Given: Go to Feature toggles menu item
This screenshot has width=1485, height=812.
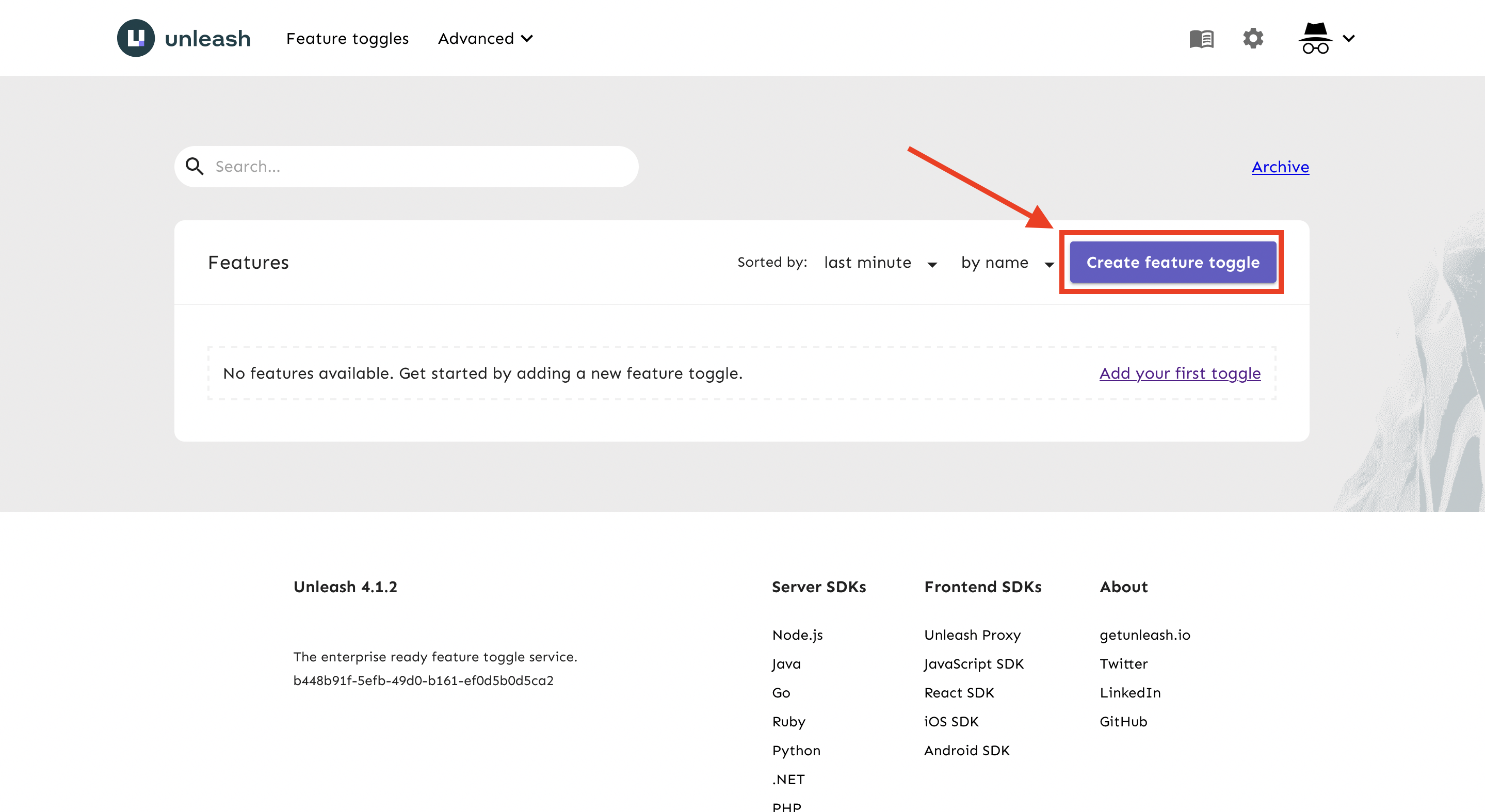Looking at the screenshot, I should click(347, 39).
